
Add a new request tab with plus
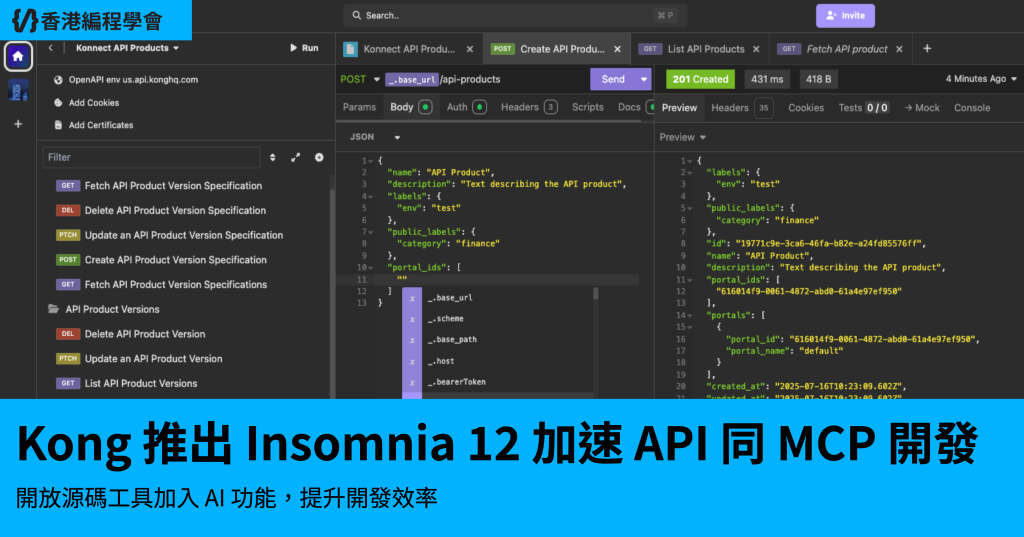(x=927, y=49)
